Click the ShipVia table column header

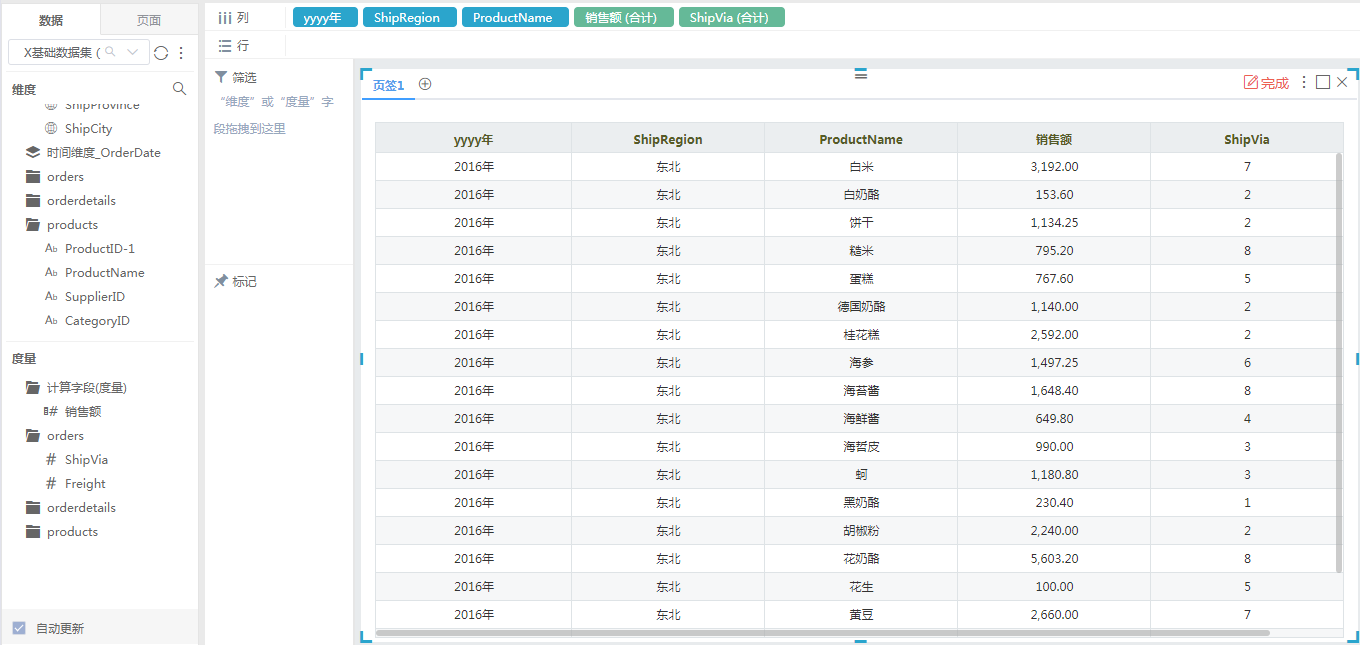point(1247,139)
